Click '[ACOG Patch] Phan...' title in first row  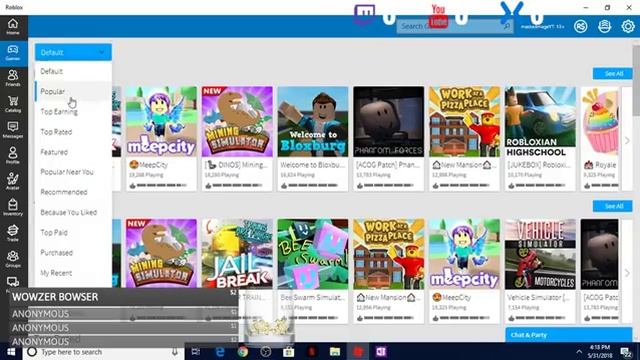coord(388,165)
